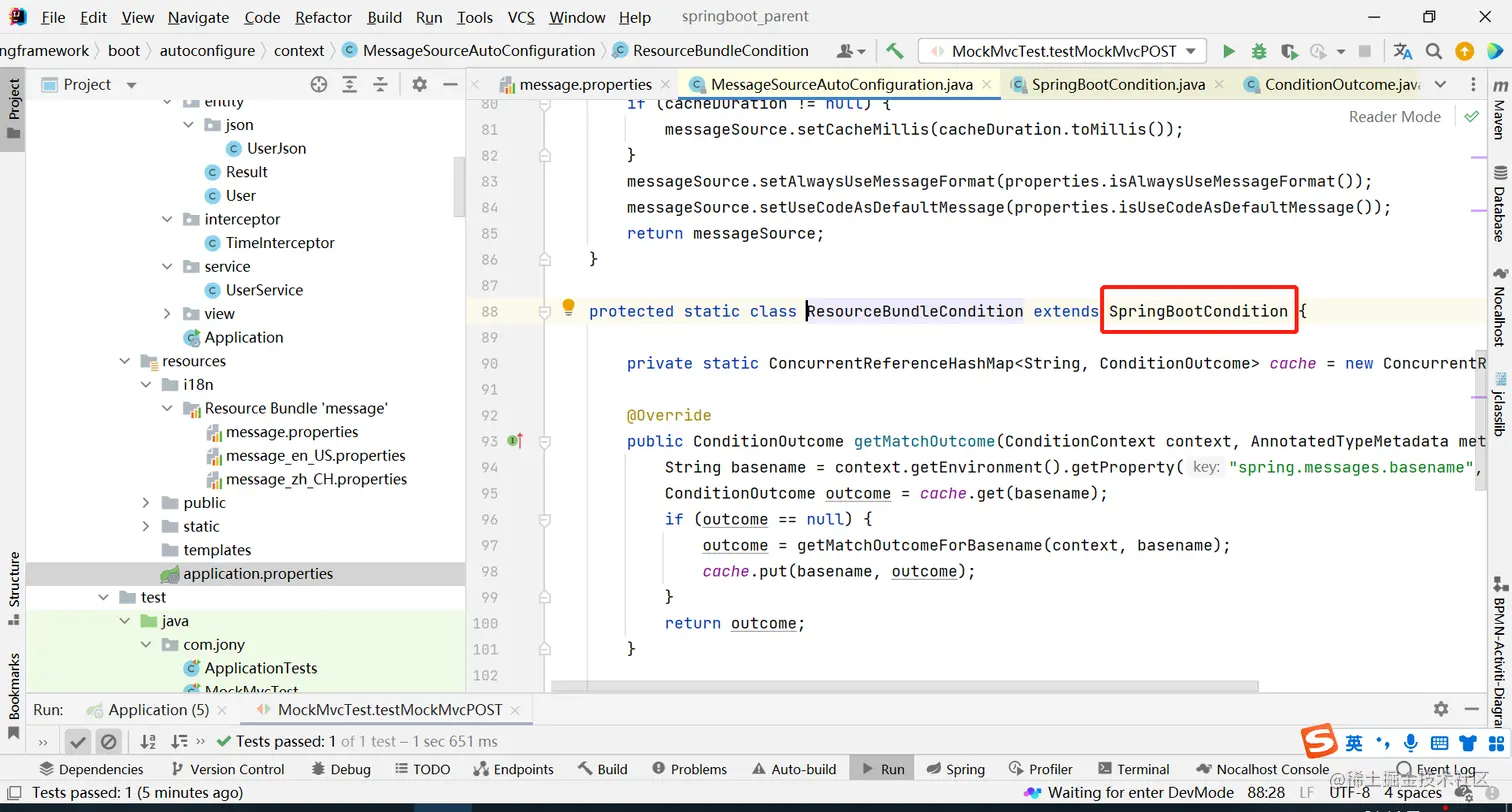Click the orange IDE update arrow icon
This screenshot has width=1512, height=812.
[x=1464, y=51]
